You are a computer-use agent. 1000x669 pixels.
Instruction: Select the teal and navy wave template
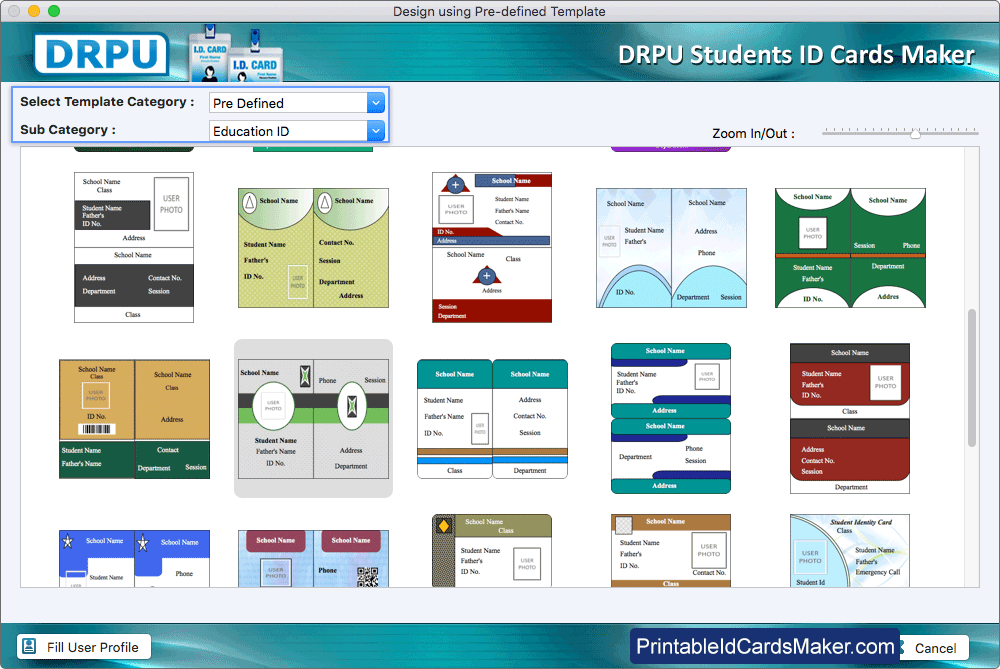click(x=671, y=418)
